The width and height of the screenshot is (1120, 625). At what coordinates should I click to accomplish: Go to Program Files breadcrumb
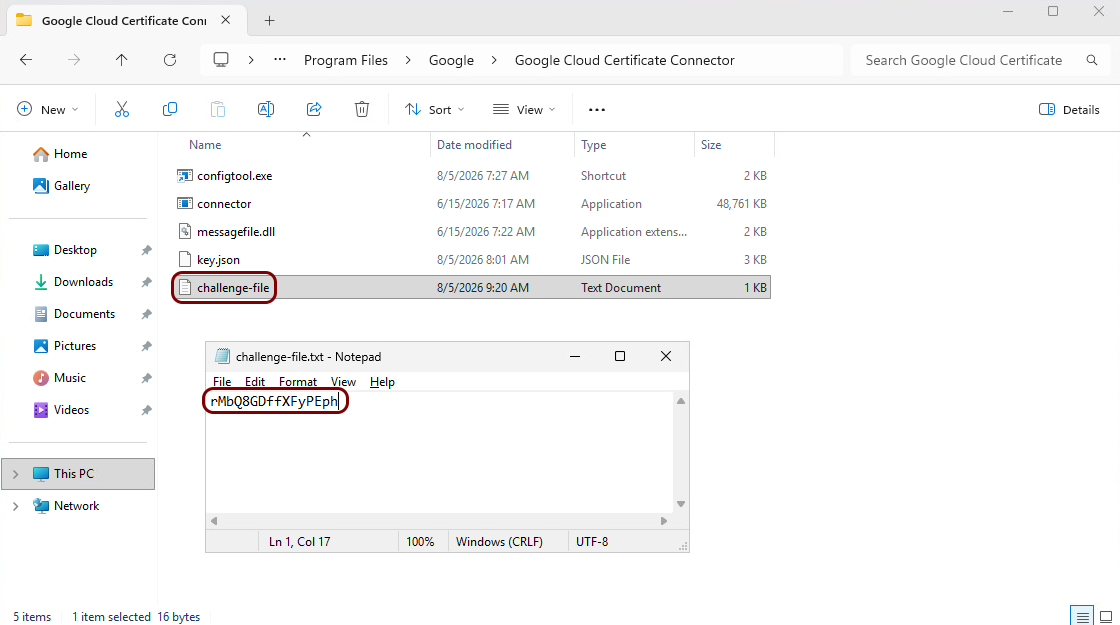(x=346, y=60)
